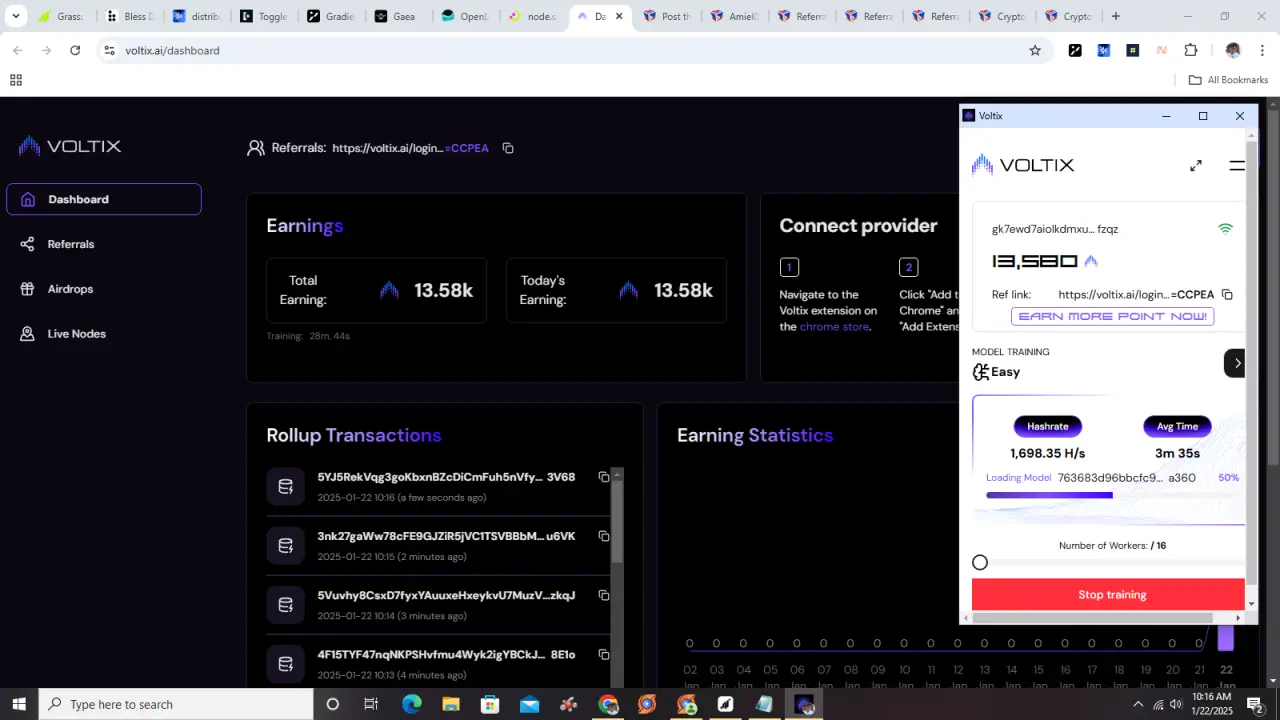
Task: Click database icon for transaction 3V68
Action: pos(285,487)
